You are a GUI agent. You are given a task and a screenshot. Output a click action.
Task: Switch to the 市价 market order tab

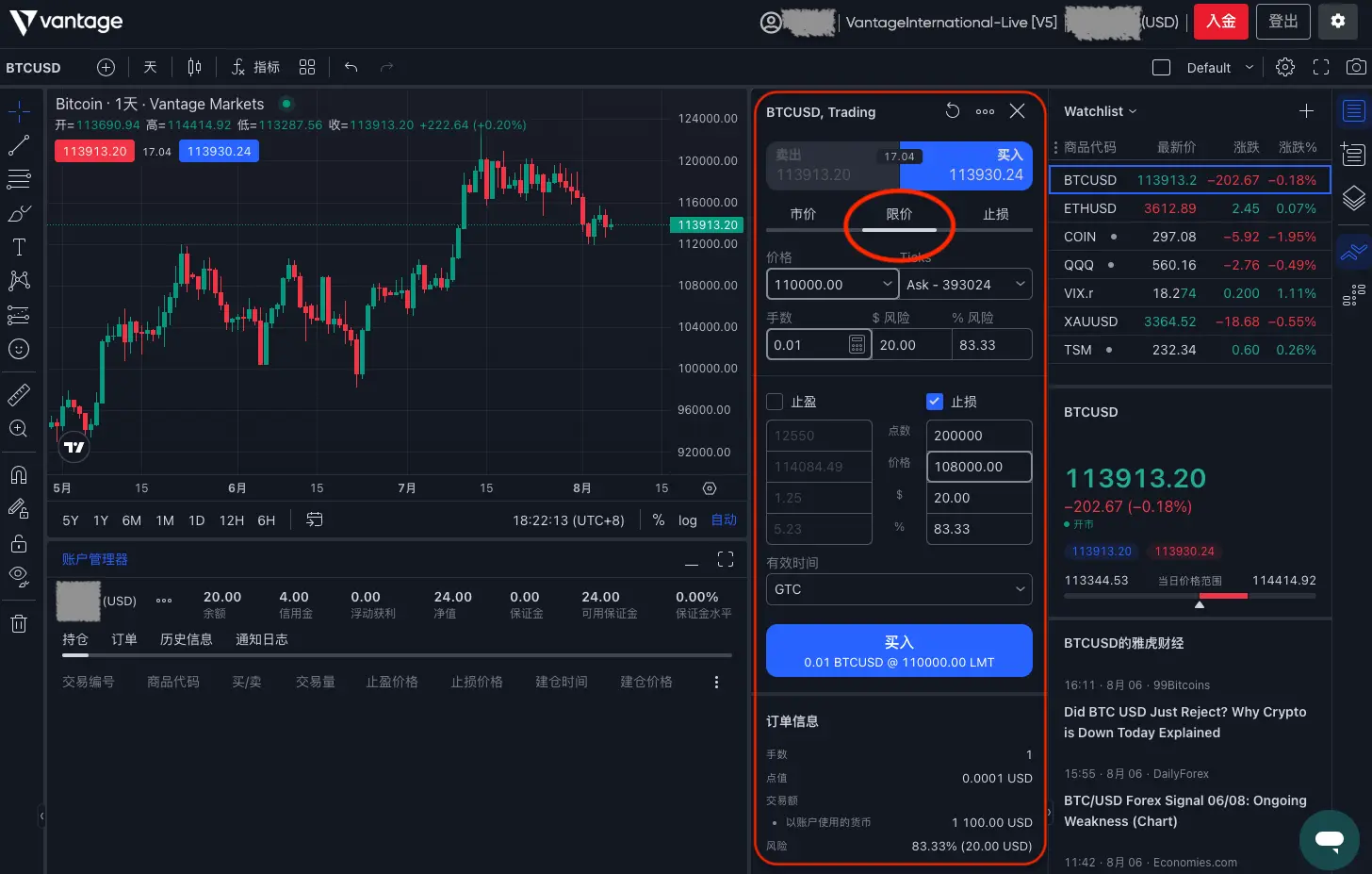(803, 214)
